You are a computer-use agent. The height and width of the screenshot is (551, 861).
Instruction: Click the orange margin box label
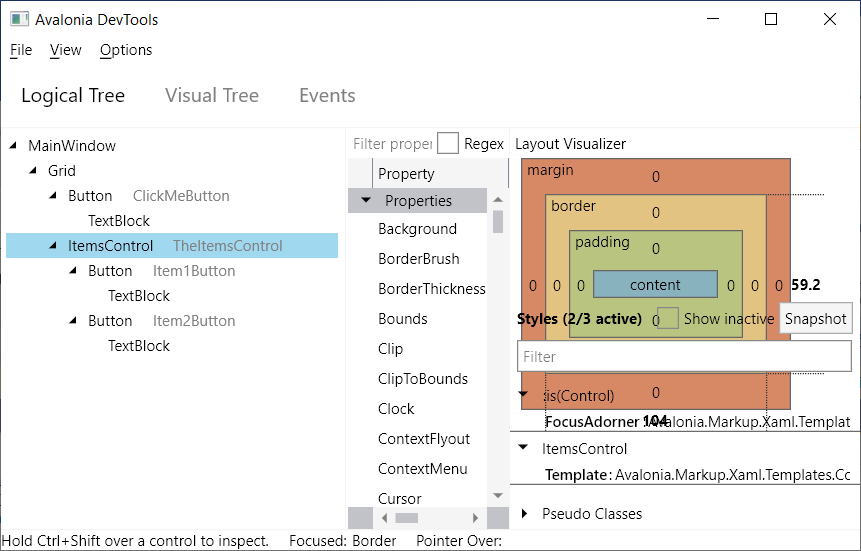[x=550, y=170]
